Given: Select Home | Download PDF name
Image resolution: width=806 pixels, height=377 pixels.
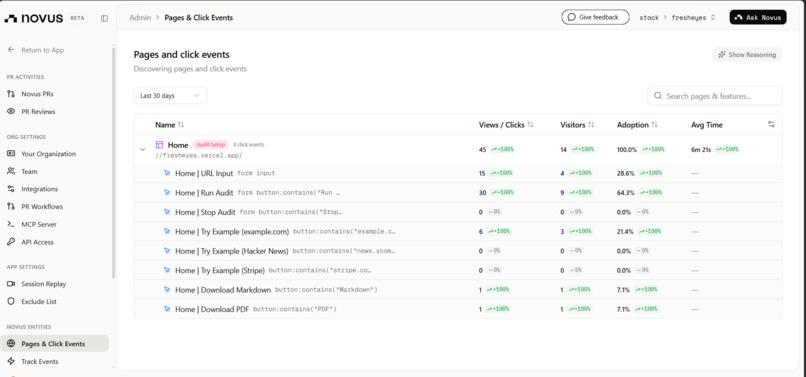Looking at the screenshot, I should pyautogui.click(x=212, y=309).
